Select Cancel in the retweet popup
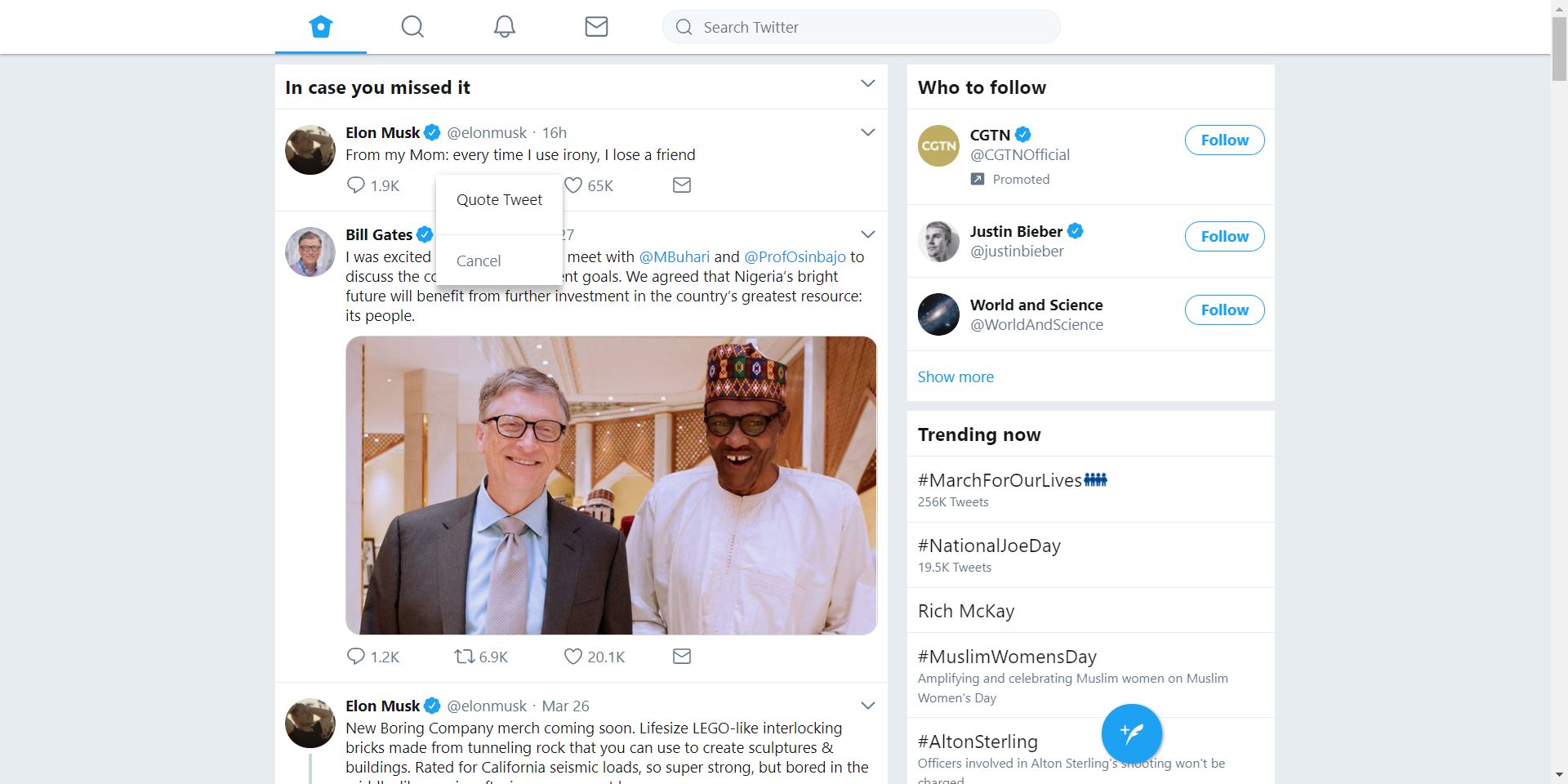 click(x=479, y=261)
